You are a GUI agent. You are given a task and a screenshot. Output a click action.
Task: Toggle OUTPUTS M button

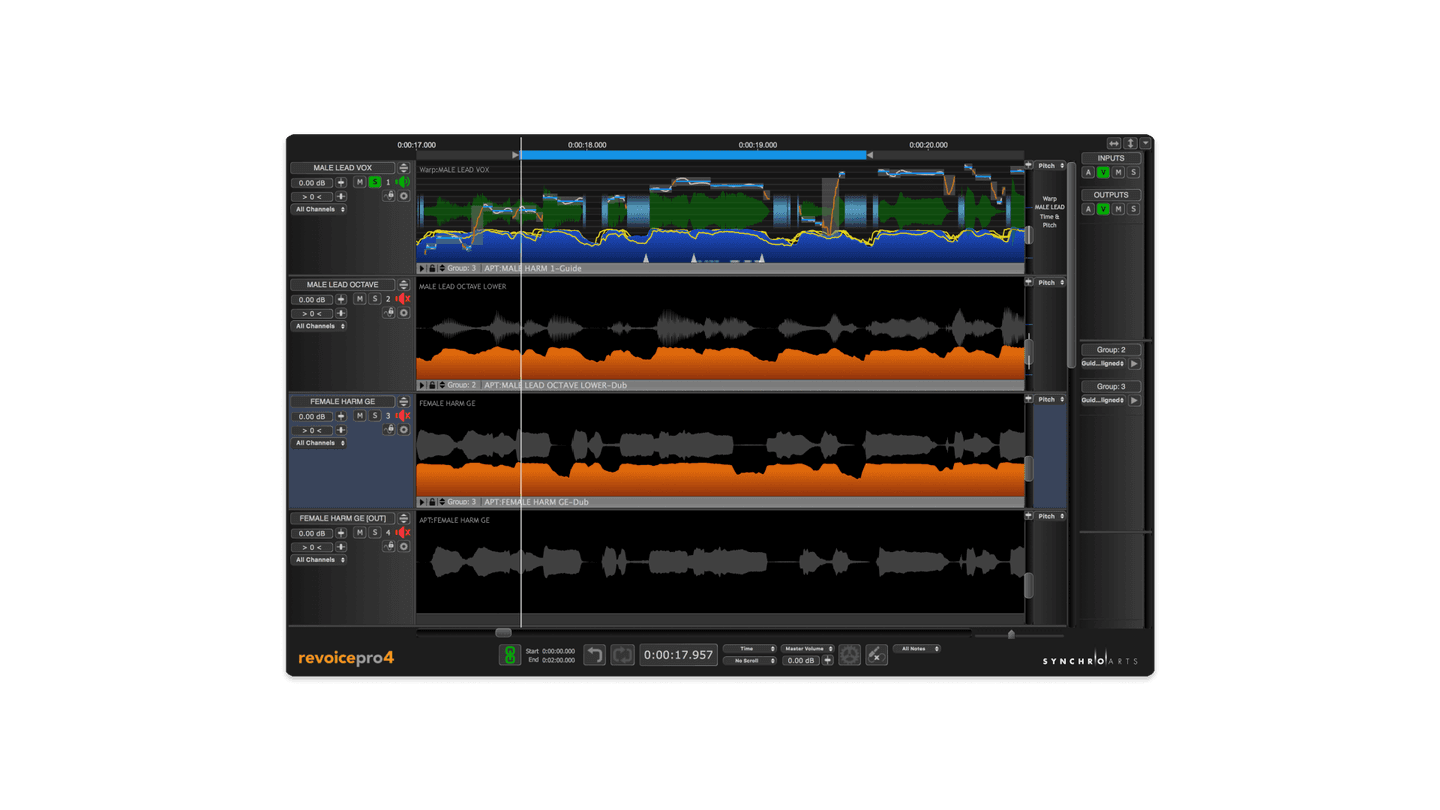[1118, 209]
